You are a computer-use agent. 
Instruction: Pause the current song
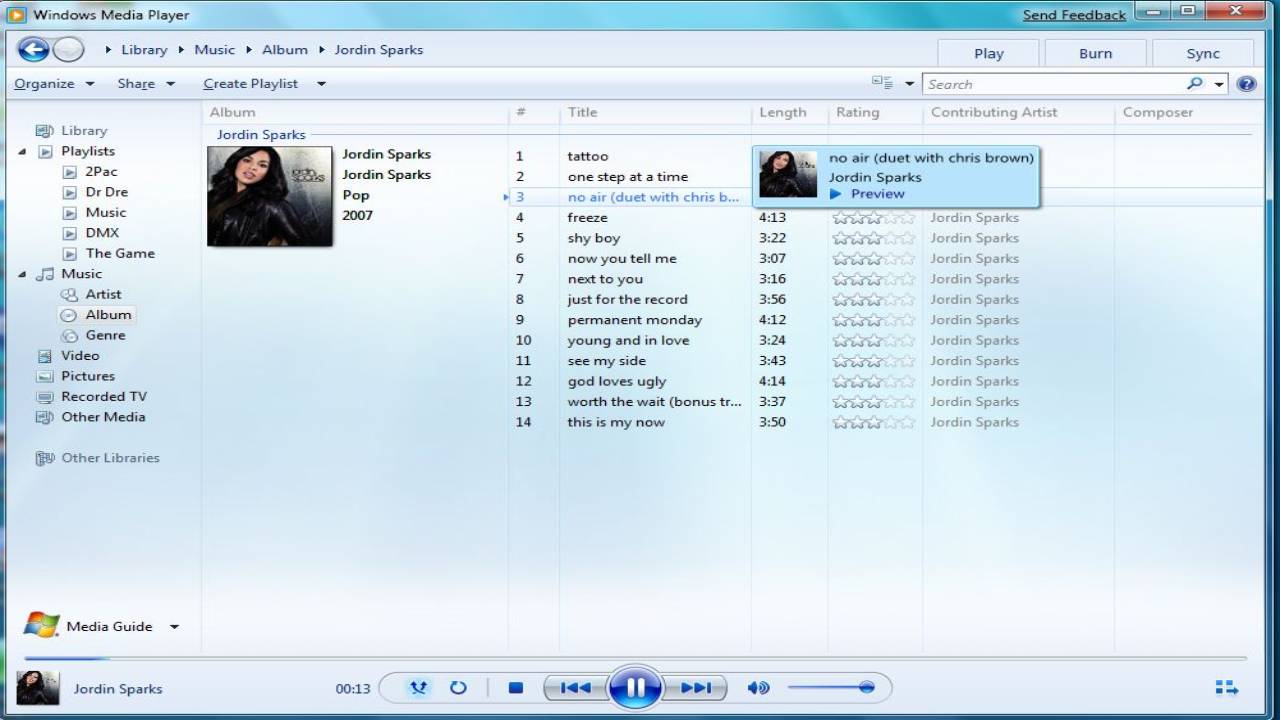635,688
